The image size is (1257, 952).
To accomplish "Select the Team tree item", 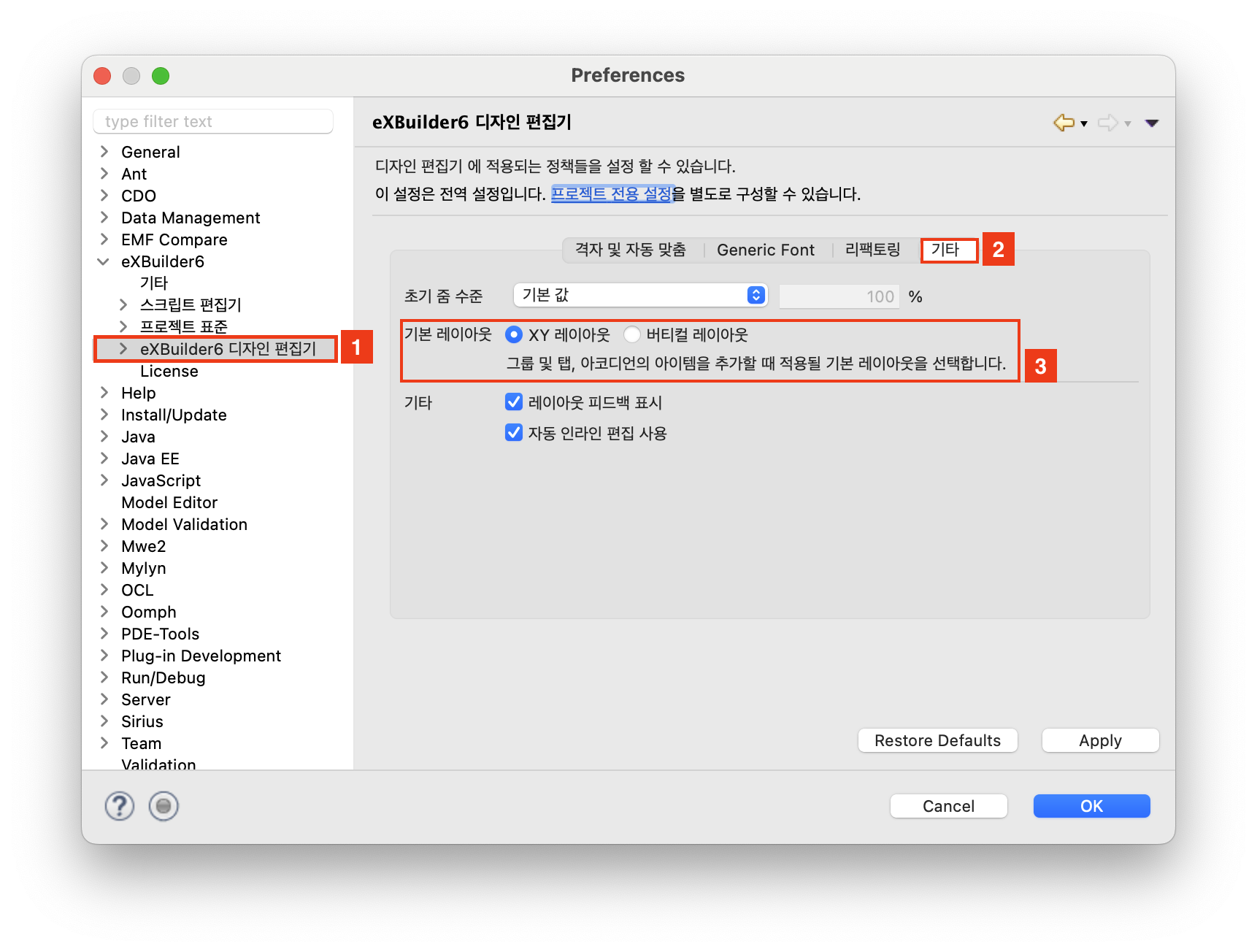I will [x=142, y=743].
